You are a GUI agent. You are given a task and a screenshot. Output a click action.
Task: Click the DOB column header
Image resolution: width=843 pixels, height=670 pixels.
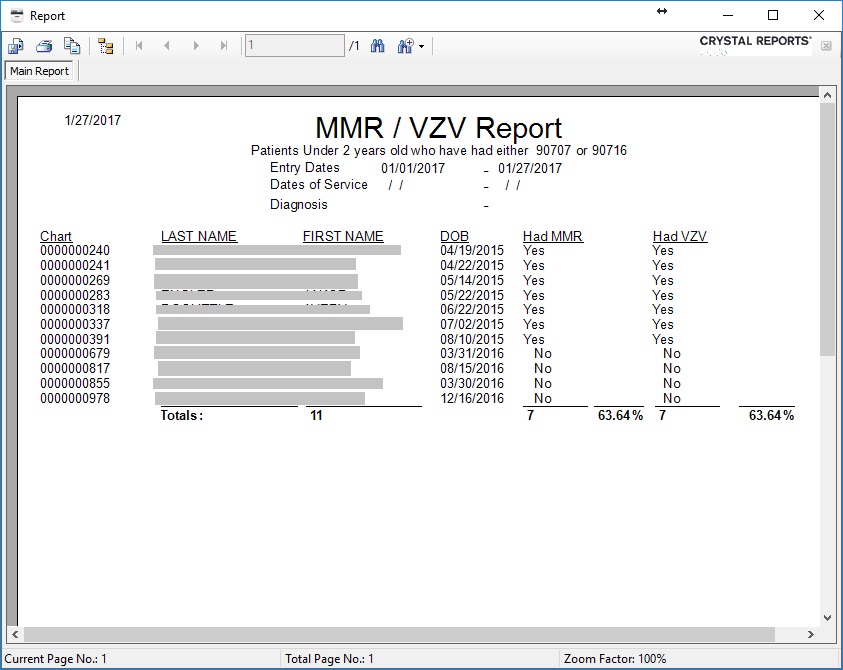(x=454, y=237)
